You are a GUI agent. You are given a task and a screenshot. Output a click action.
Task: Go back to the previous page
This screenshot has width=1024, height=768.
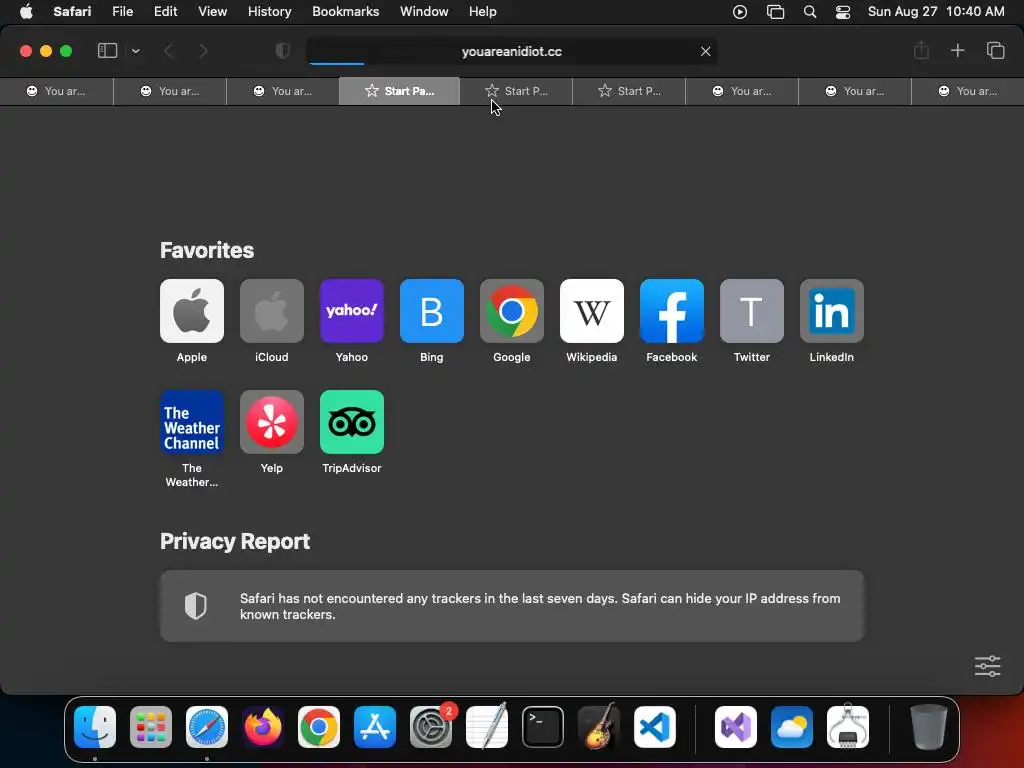point(168,51)
